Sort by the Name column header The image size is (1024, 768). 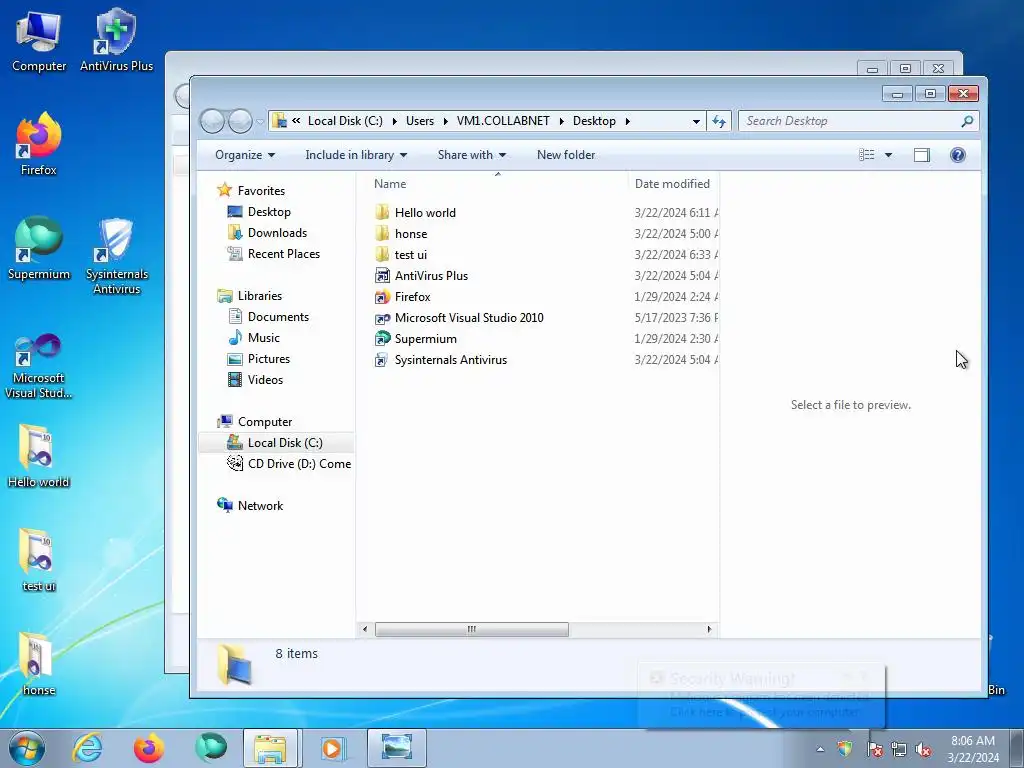click(390, 184)
